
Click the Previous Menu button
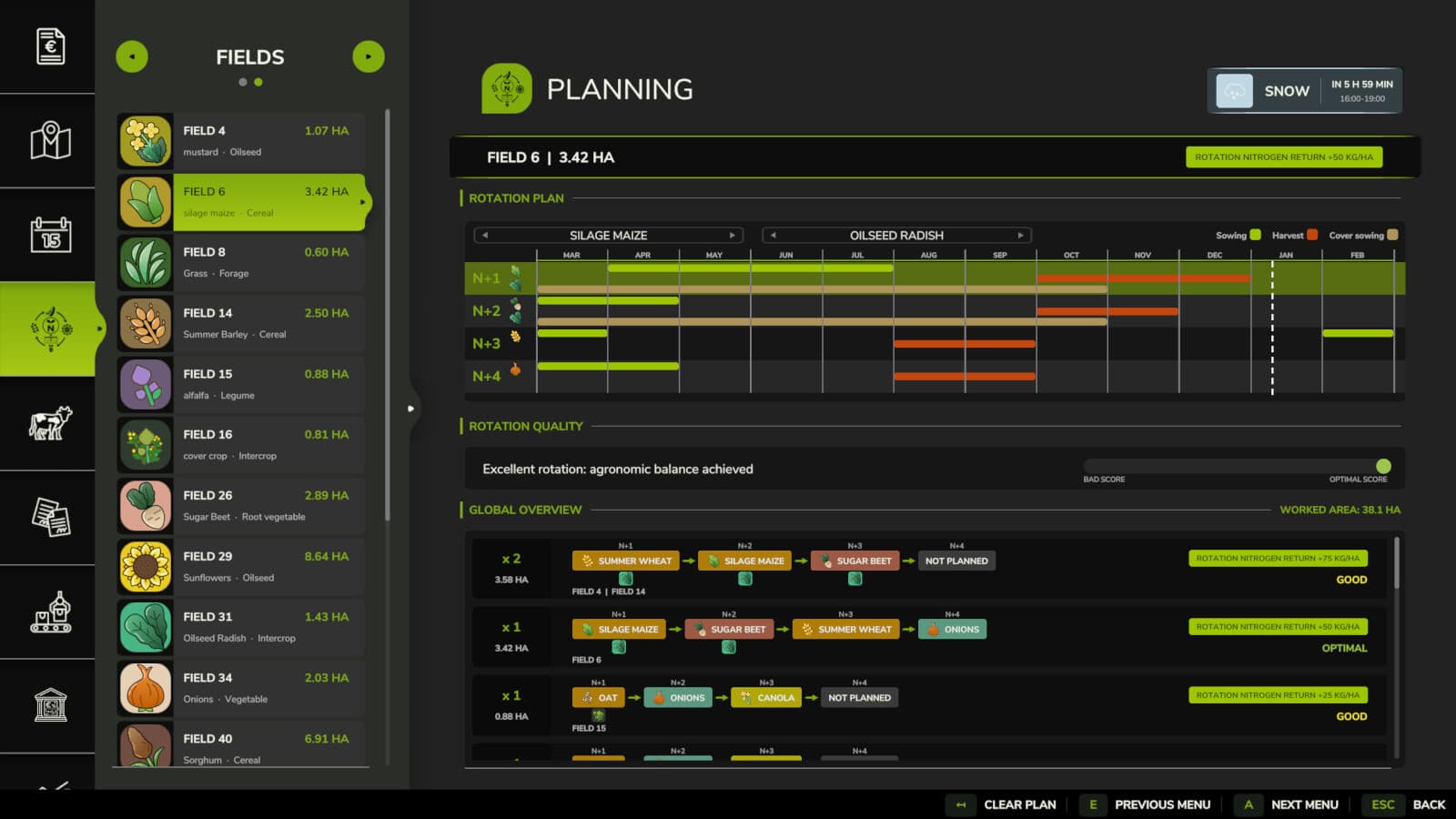click(x=1146, y=804)
